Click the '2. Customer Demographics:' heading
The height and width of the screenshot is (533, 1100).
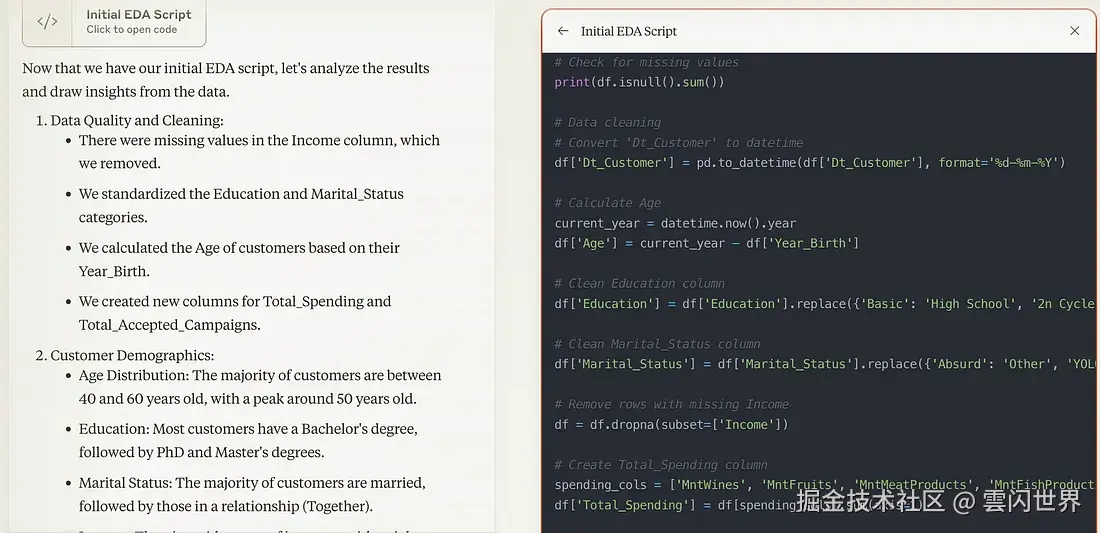125,356
